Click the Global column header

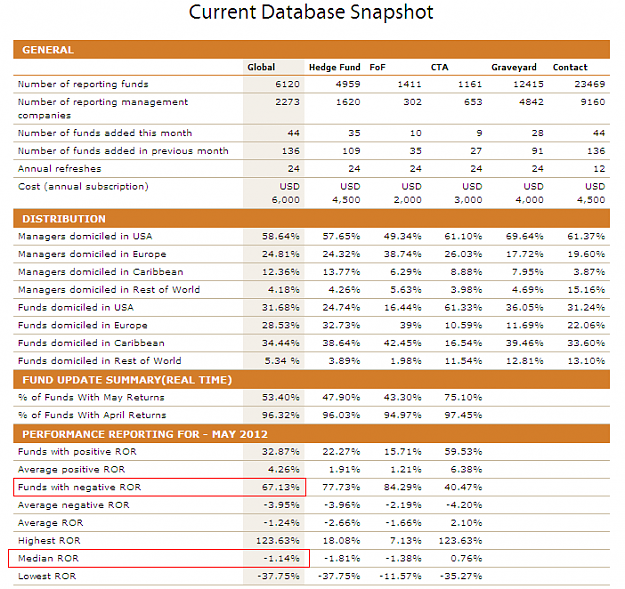[x=261, y=67]
